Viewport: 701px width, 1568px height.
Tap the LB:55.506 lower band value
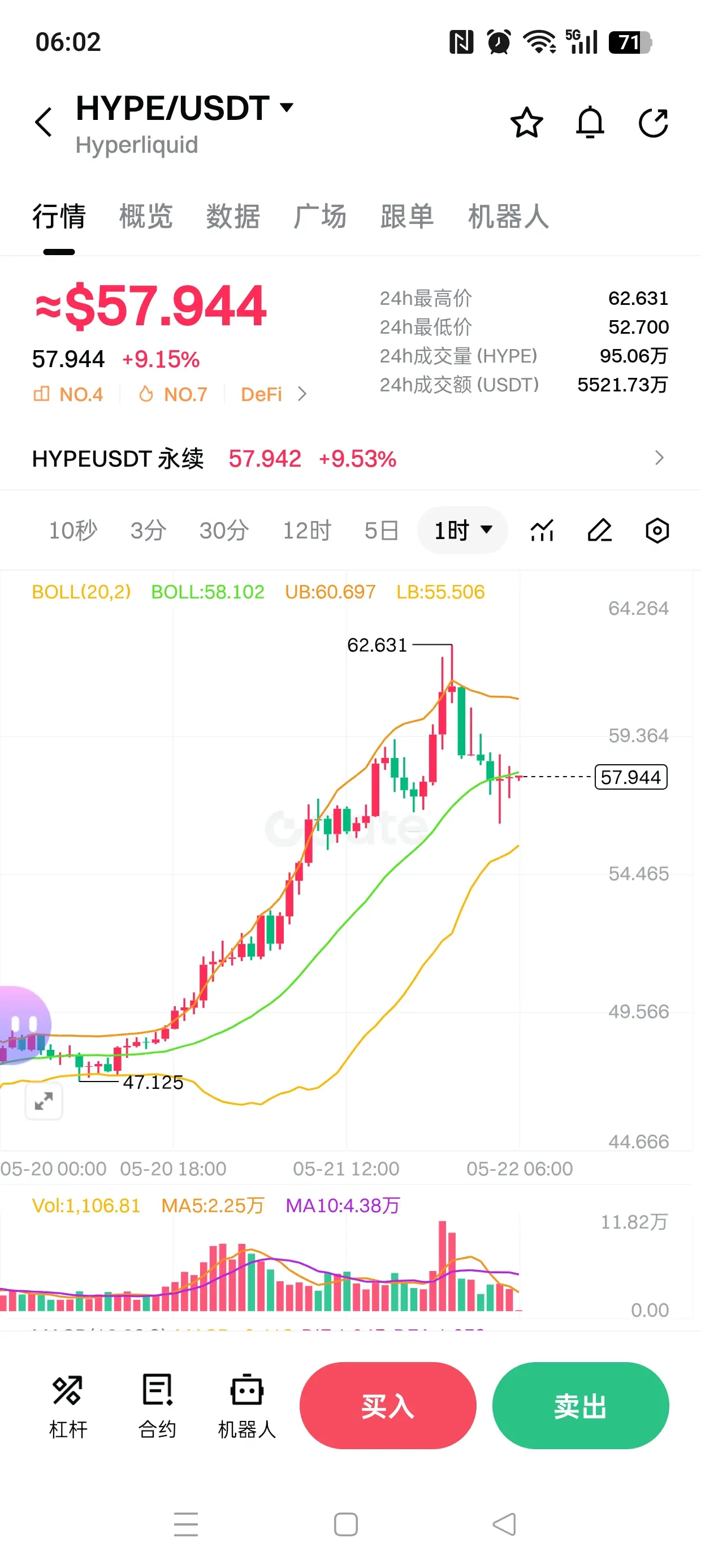click(x=440, y=592)
